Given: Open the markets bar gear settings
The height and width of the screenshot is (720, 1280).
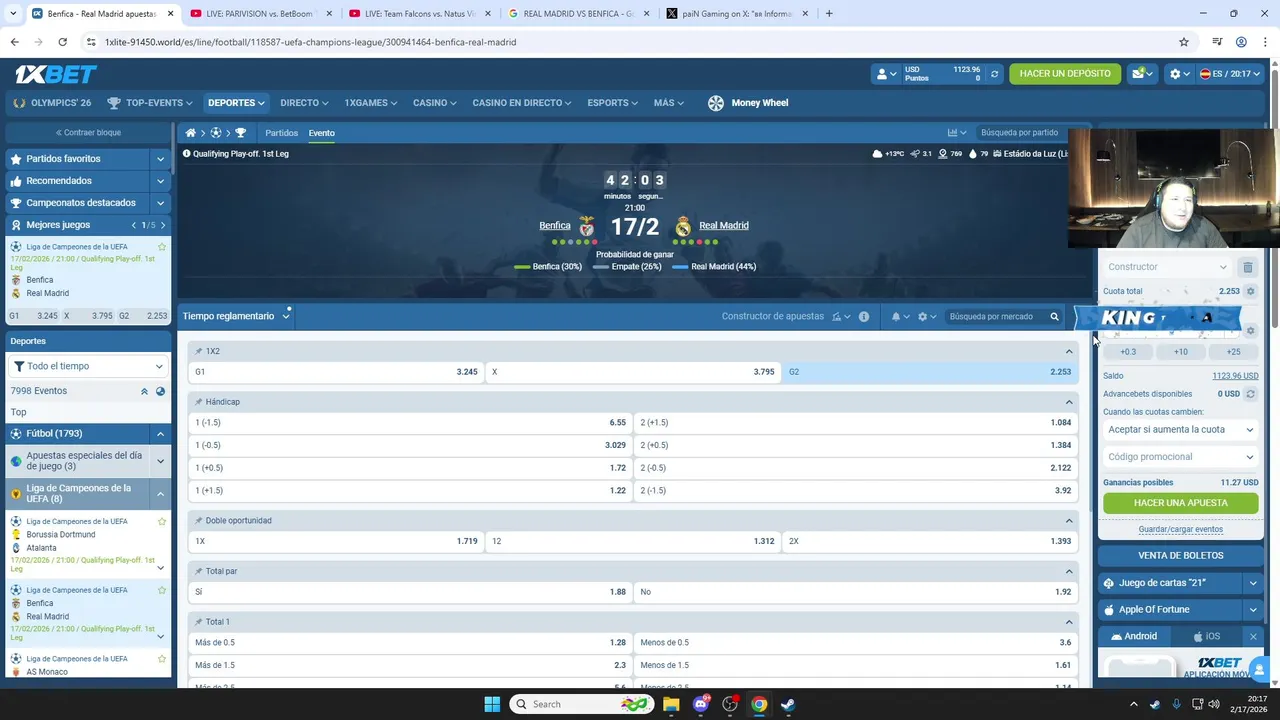Looking at the screenshot, I should tap(926, 317).
